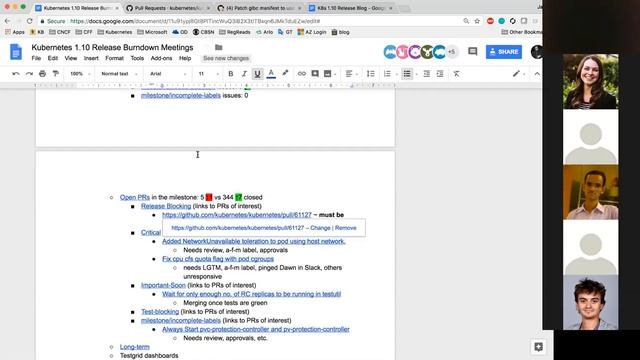Viewport: 640px width, 360px height.
Task: Switch to the Patch glibc manifest tab
Action: [x=259, y=8]
